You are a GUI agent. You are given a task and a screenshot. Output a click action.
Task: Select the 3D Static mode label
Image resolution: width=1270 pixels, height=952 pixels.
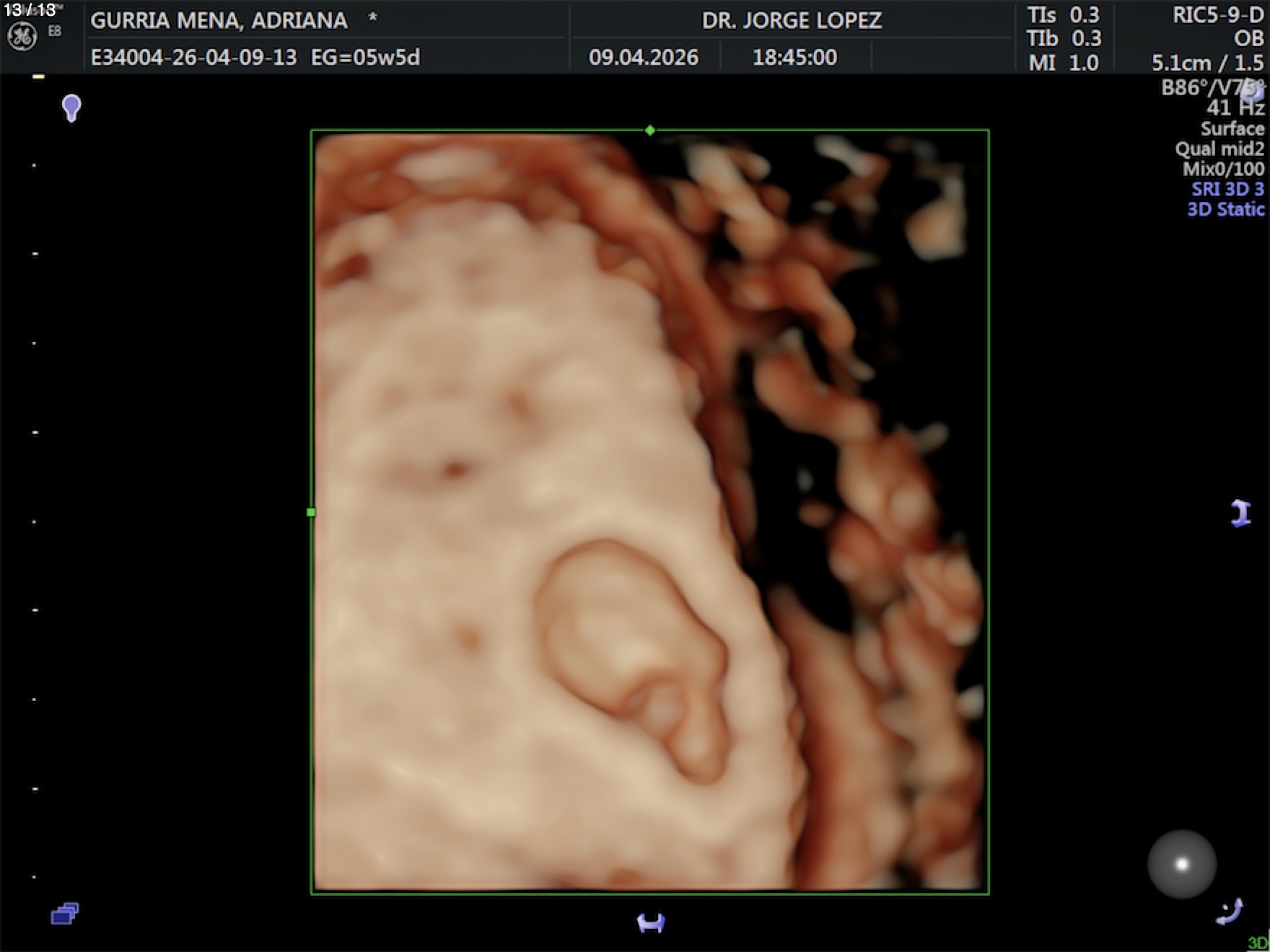coord(1225,210)
